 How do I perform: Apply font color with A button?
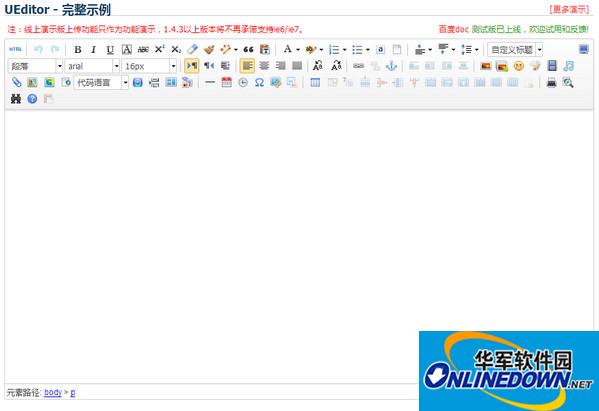tap(287, 49)
